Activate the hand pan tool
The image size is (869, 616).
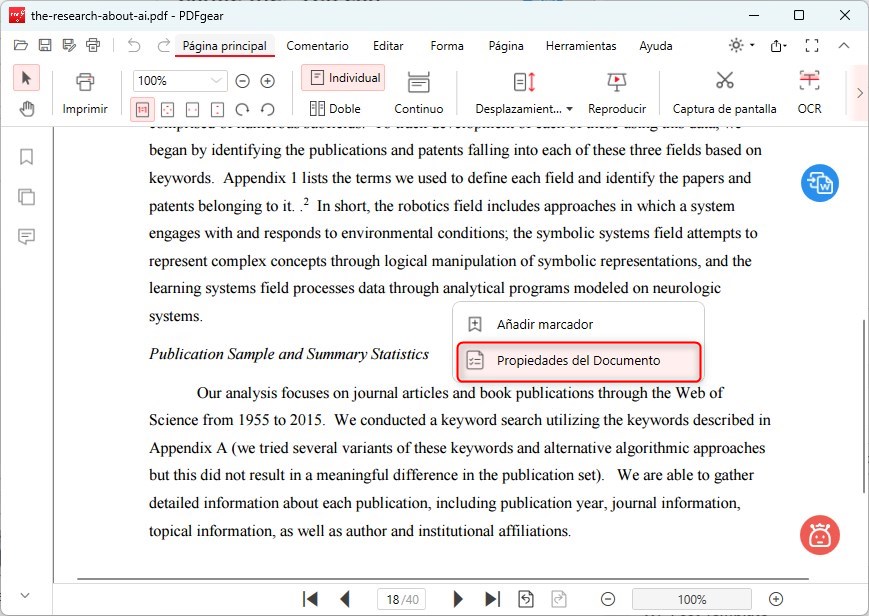point(27,110)
